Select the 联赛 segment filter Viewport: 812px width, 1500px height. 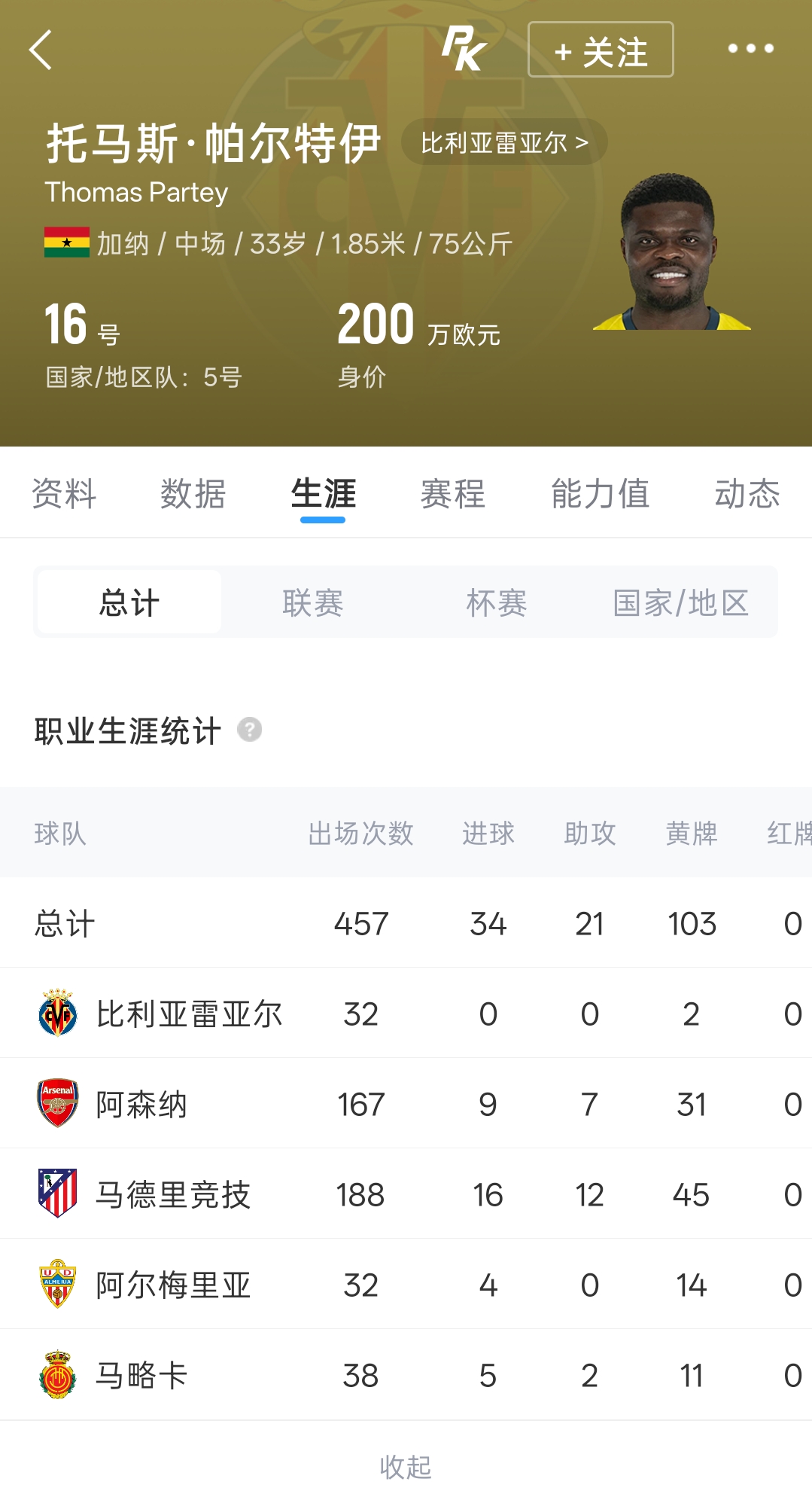coord(313,602)
